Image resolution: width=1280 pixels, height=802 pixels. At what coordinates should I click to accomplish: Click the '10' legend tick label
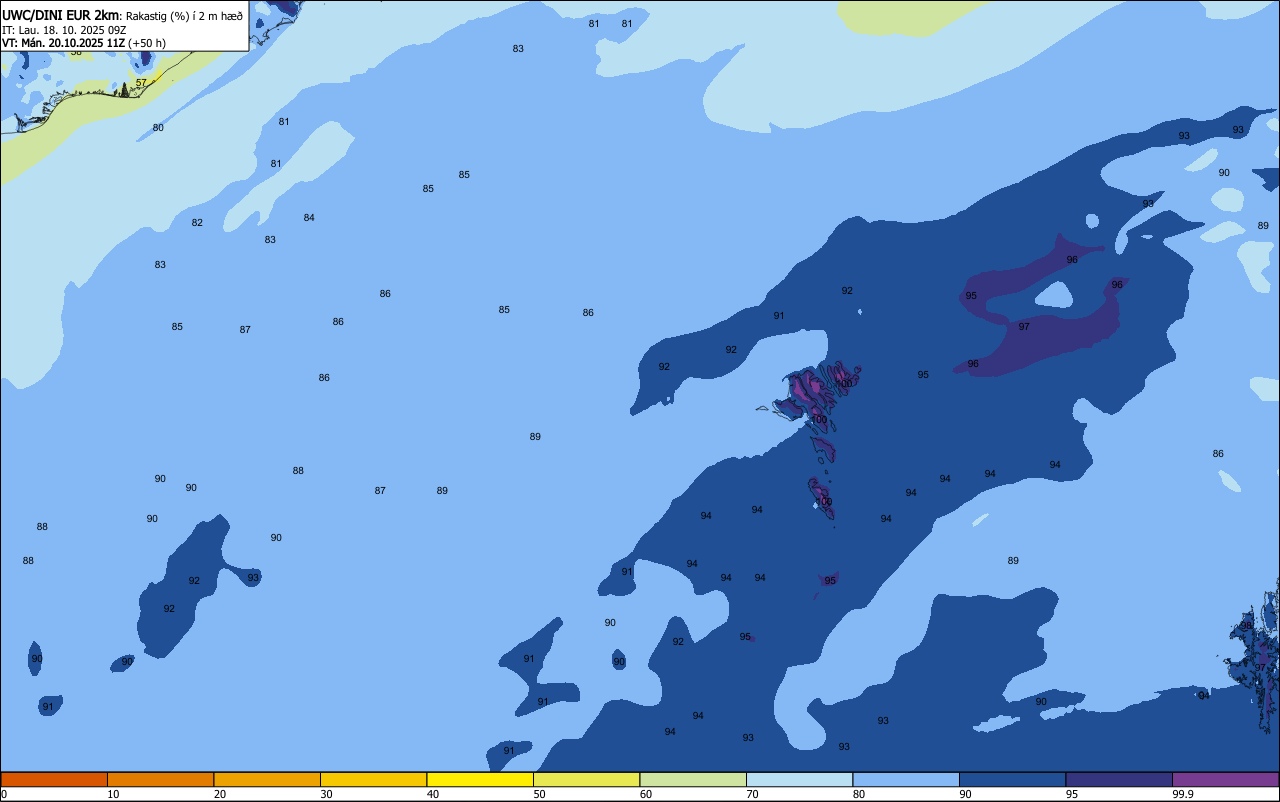pos(113,794)
